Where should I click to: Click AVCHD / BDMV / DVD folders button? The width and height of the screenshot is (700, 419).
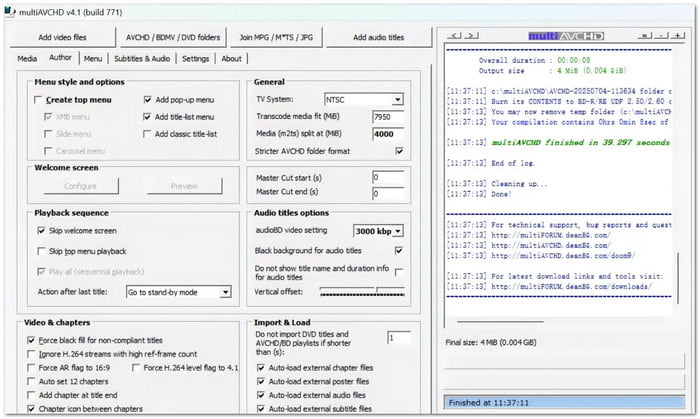coord(173,37)
